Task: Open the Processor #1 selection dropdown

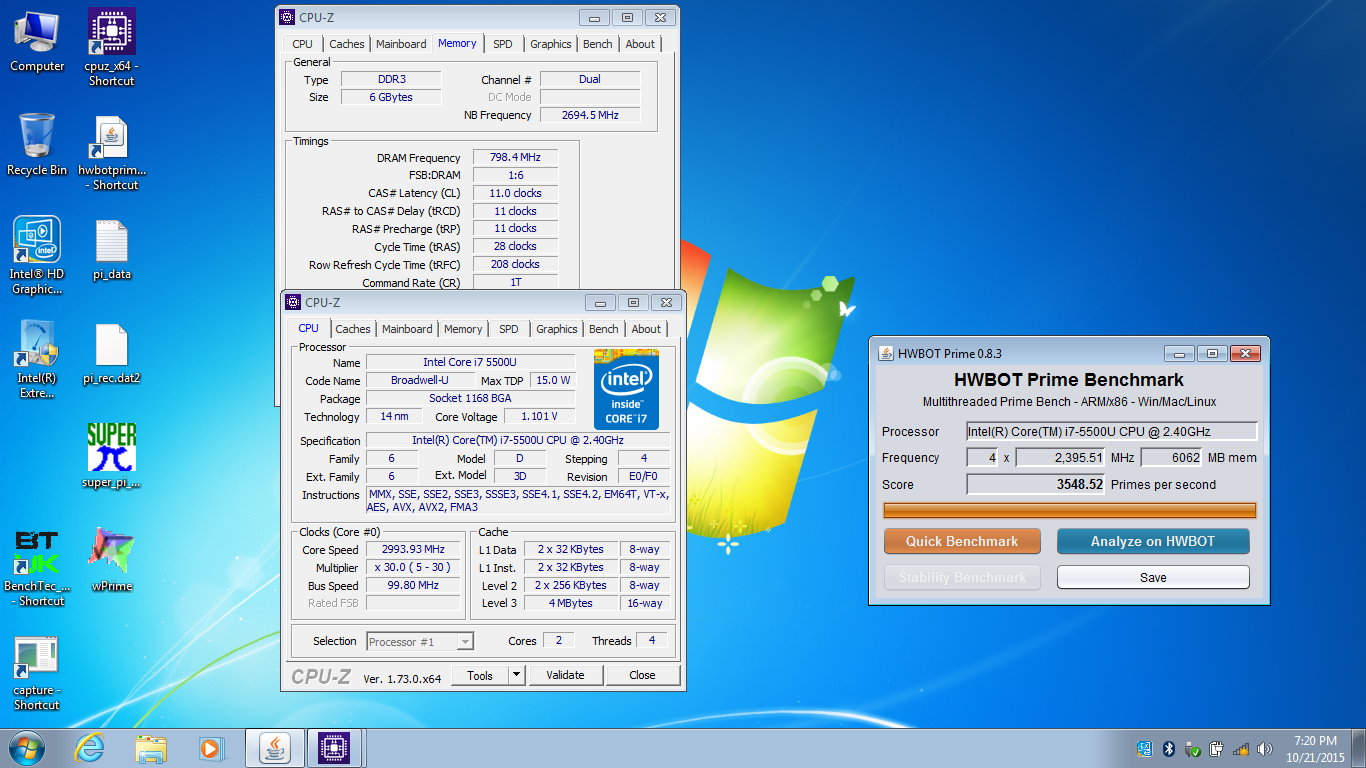Action: point(420,642)
